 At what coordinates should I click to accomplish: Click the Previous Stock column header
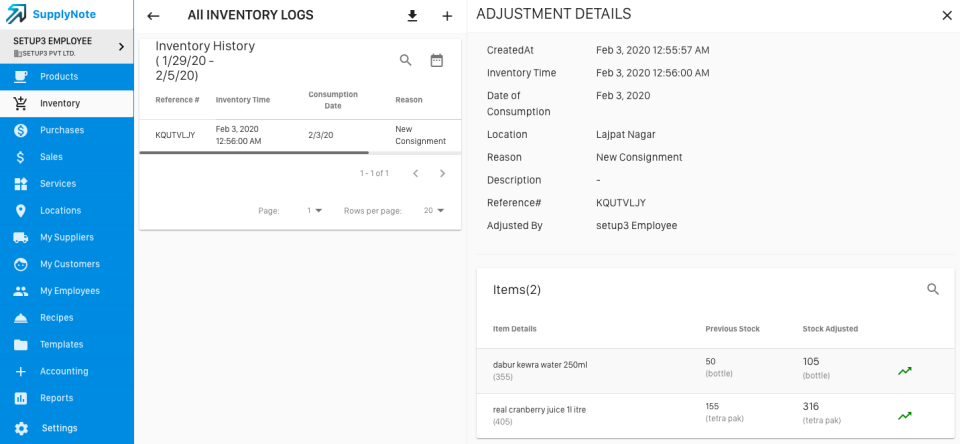coord(732,329)
